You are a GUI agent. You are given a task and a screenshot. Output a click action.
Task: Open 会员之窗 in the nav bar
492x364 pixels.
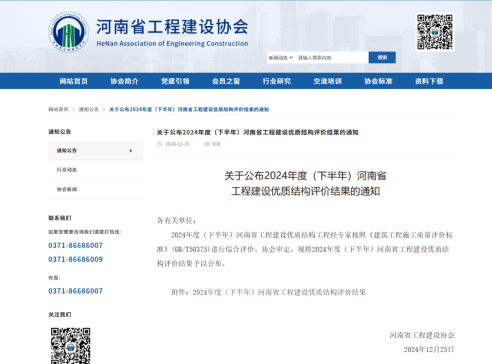pos(226,81)
